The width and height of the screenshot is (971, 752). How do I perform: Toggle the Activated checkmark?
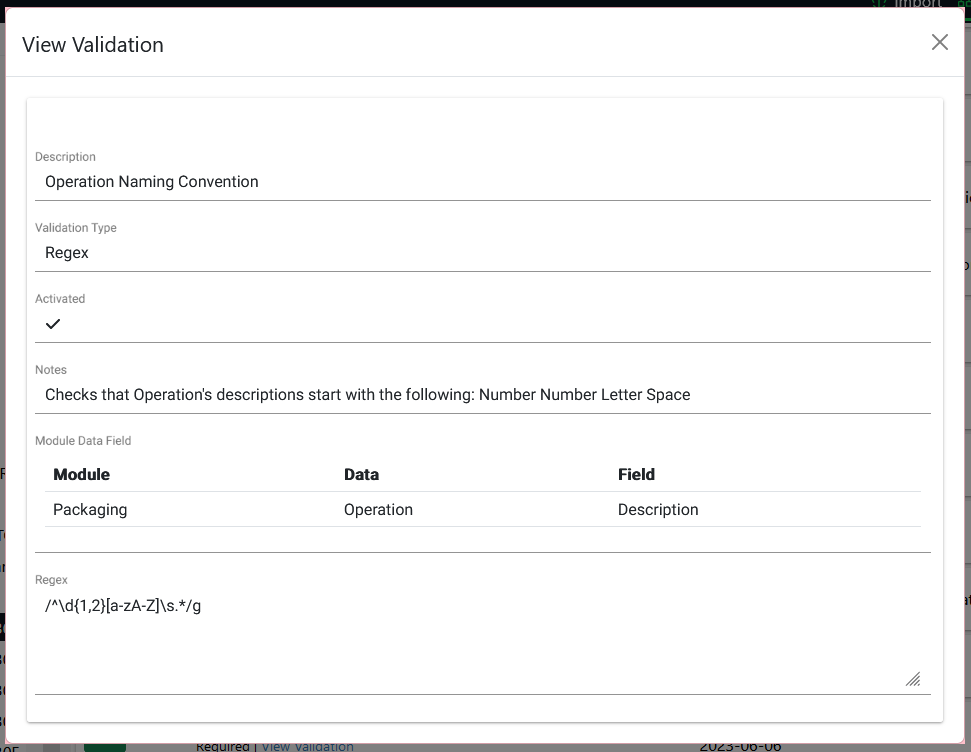[x=53, y=323]
